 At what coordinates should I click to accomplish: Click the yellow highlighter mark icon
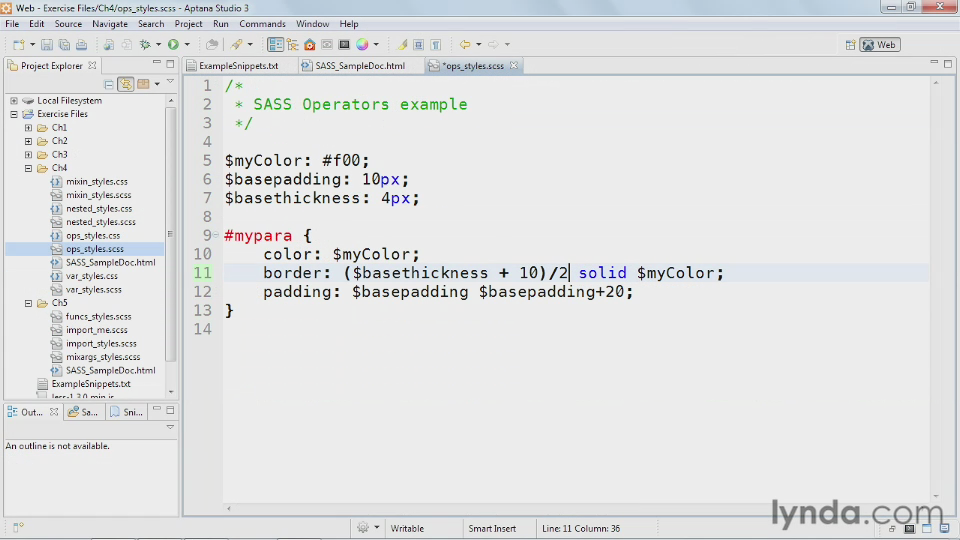pos(402,45)
